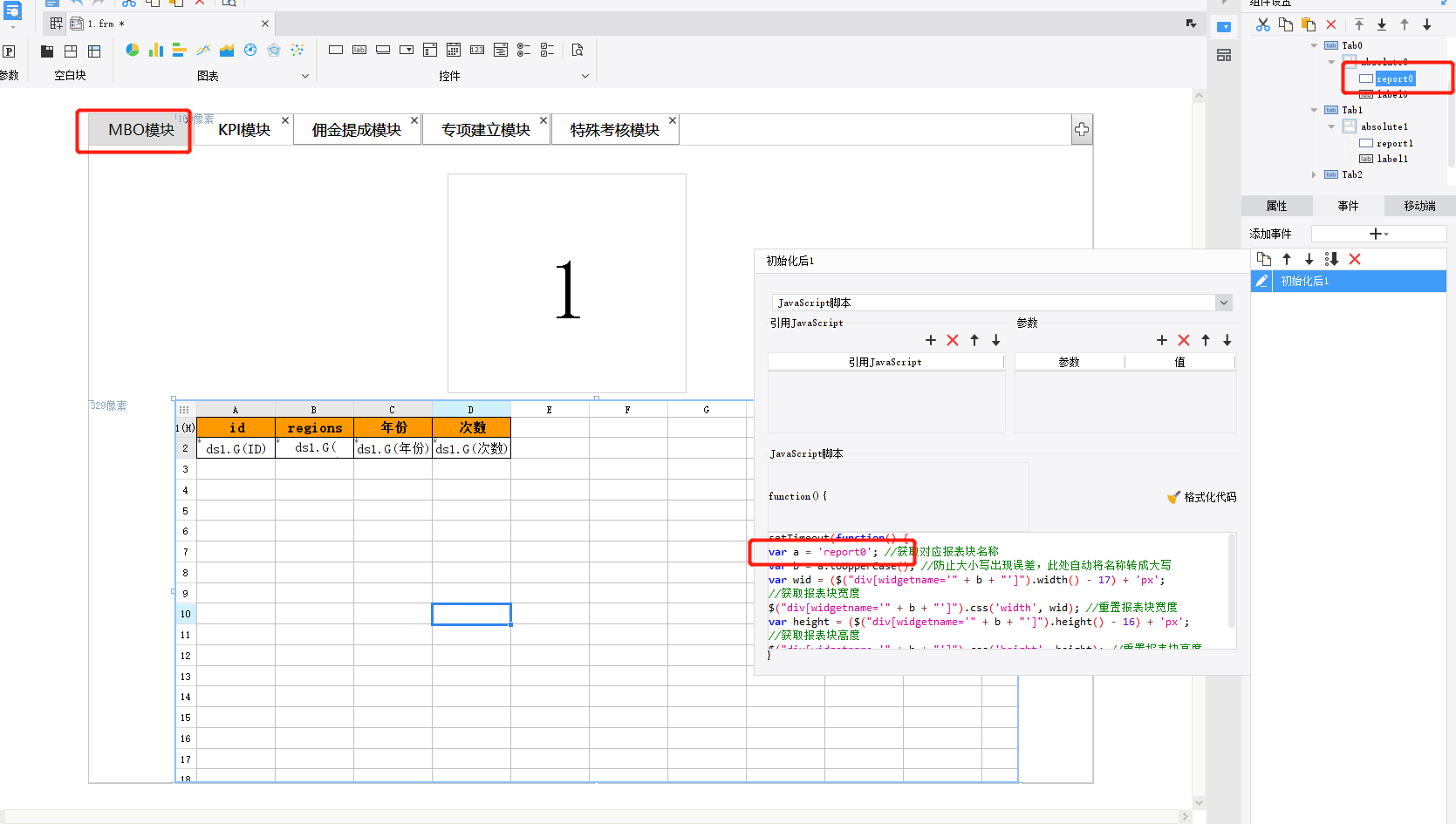Close the KPI模块 tab
The height and width of the screenshot is (824, 1456).
pyautogui.click(x=285, y=120)
